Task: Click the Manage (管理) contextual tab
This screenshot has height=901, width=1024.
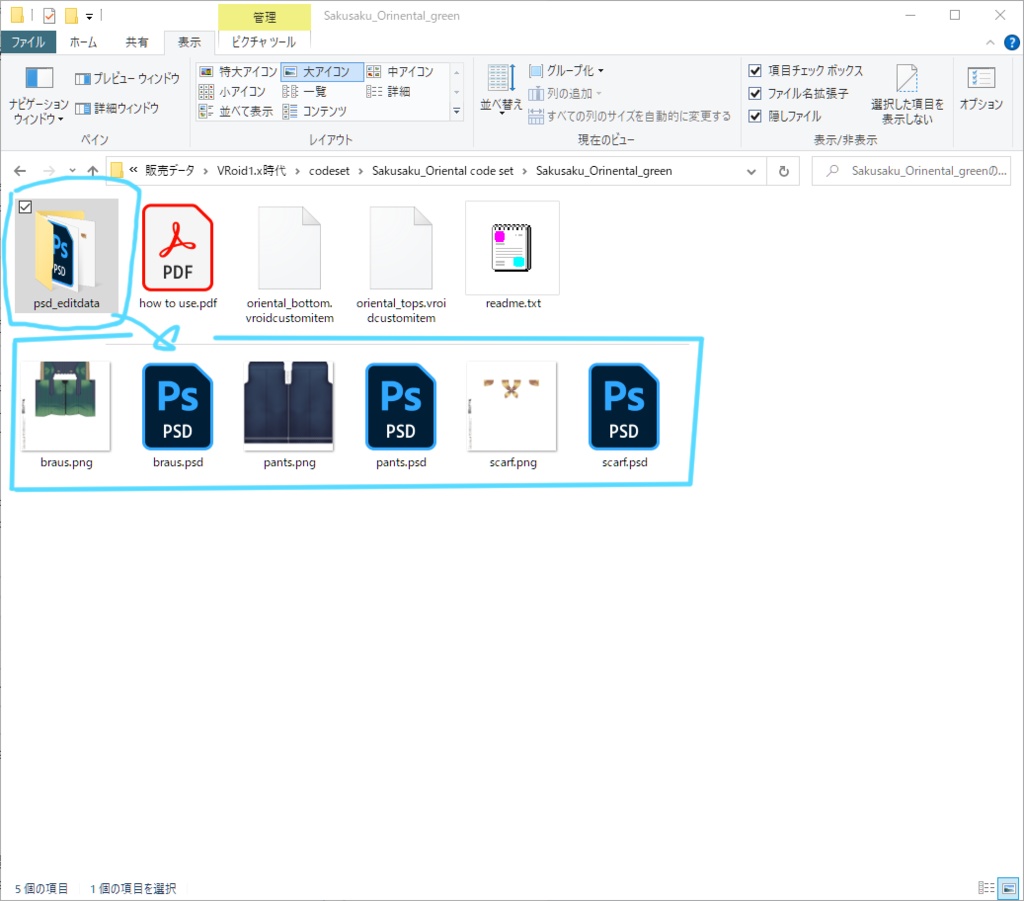Action: click(264, 17)
